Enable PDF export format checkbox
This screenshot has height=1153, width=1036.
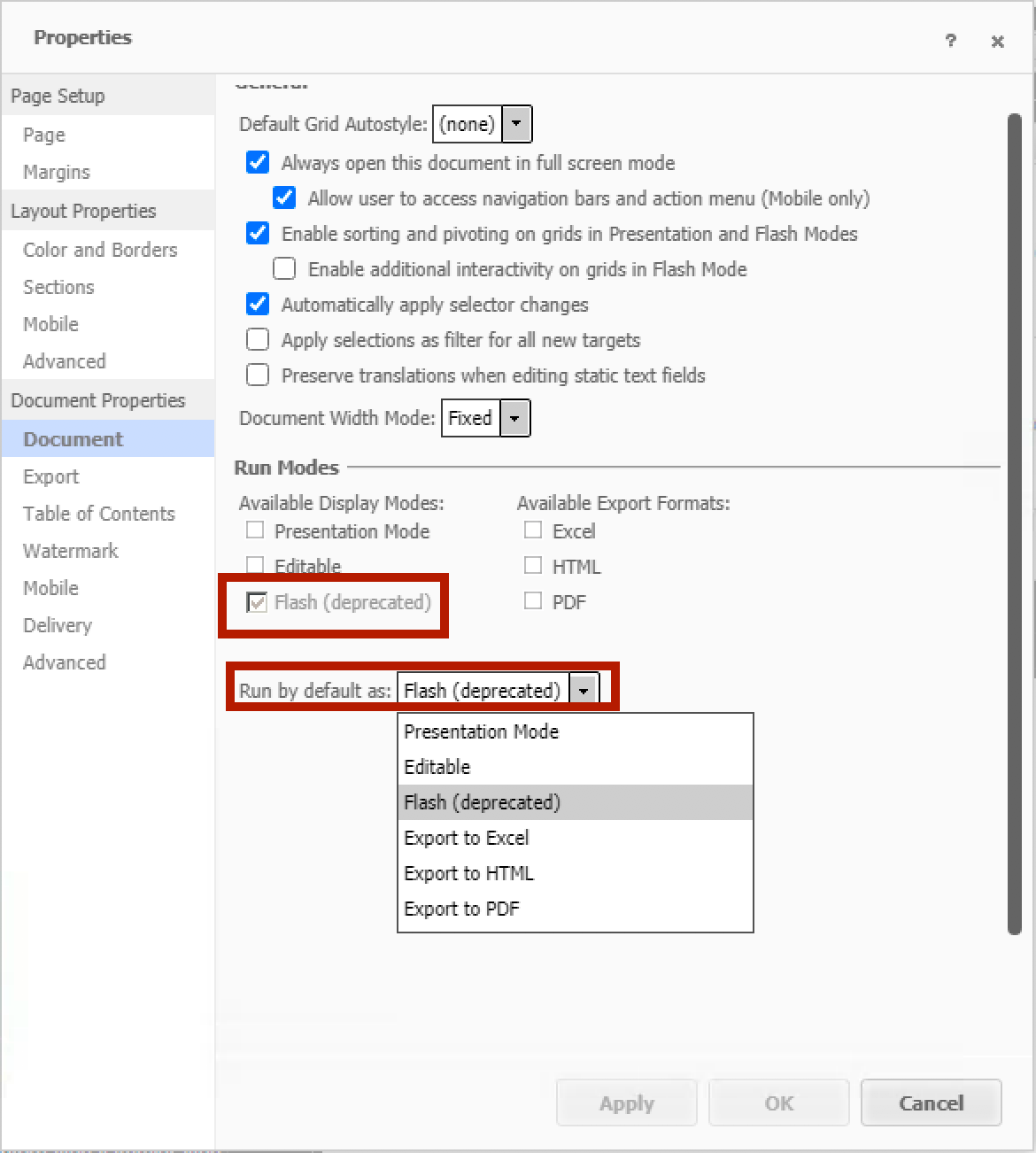(533, 601)
